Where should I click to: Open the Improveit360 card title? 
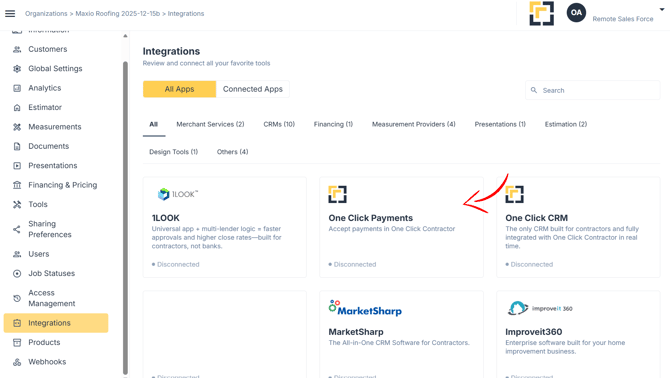533,332
